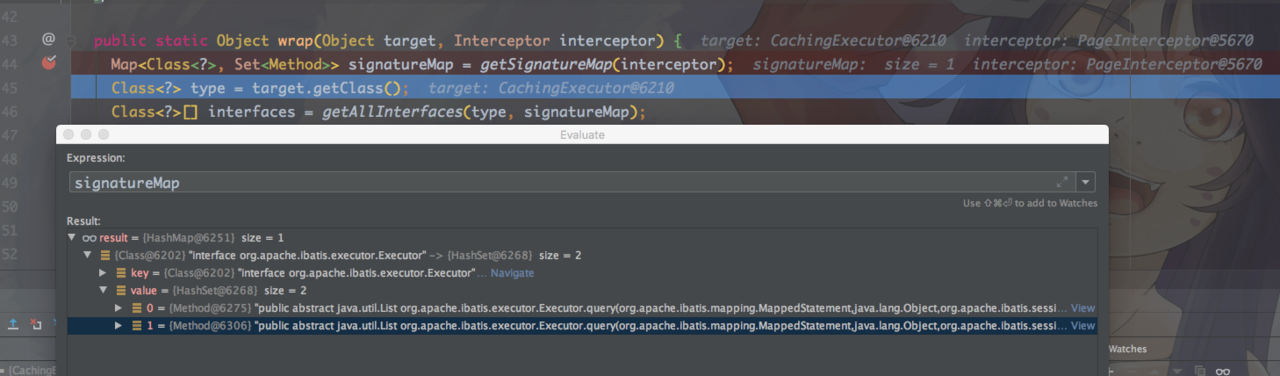Click the override @ gutter icon on line 43
This screenshot has height=376, width=1280.
(48, 39)
